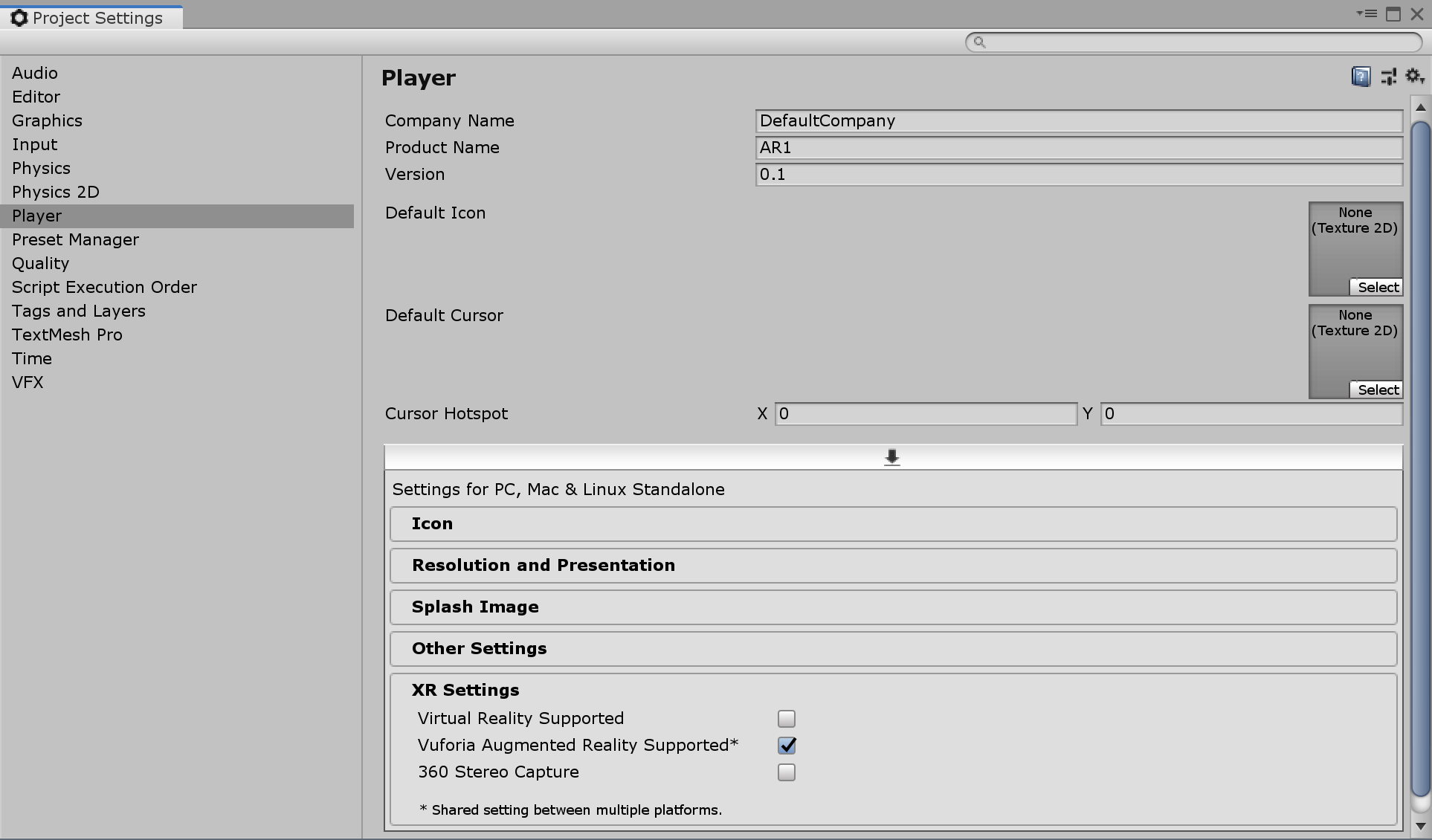Click Select button for Default Cursor
The height and width of the screenshot is (840, 1432).
1377,390
